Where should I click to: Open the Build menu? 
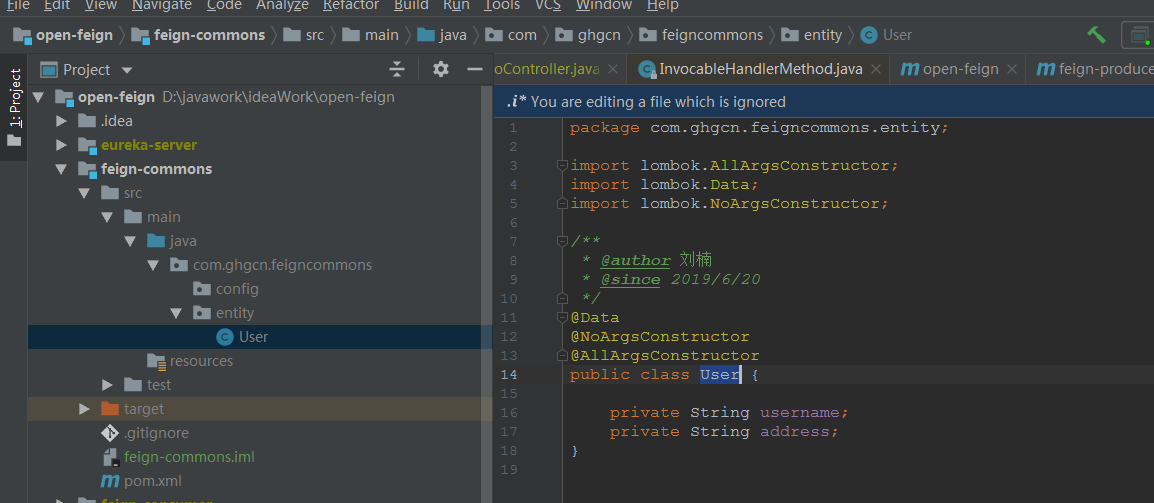click(x=411, y=5)
